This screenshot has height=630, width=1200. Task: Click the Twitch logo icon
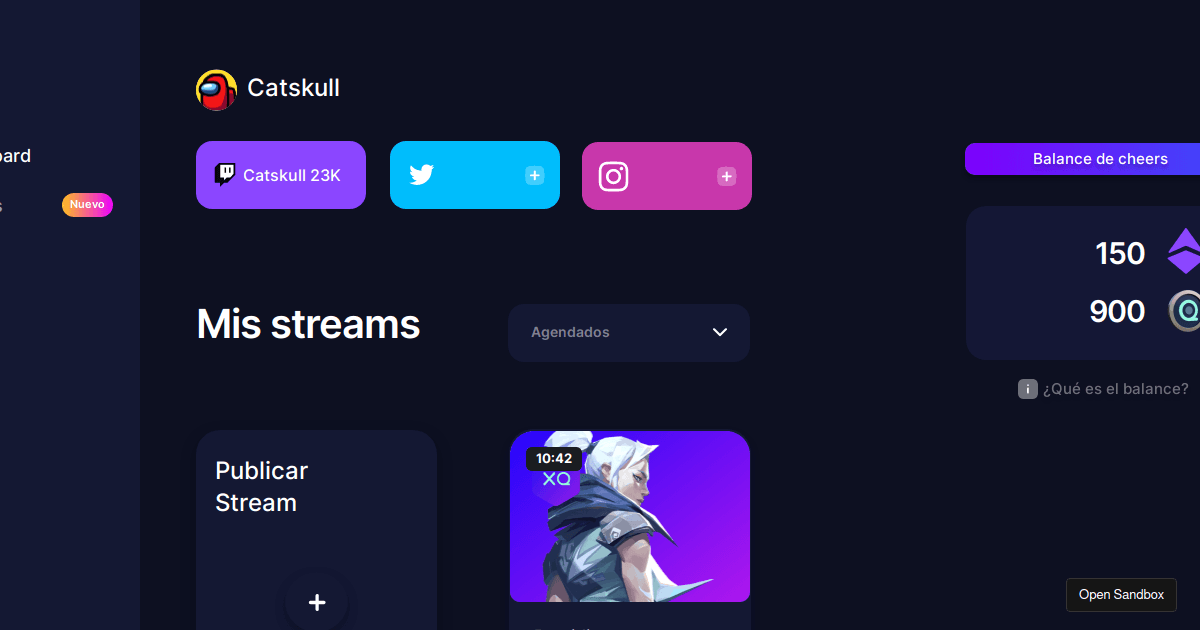point(225,175)
